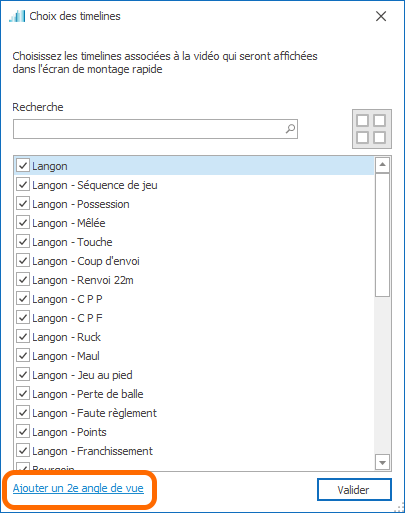Select the Langon - Franchissement entry

[x=194, y=451]
